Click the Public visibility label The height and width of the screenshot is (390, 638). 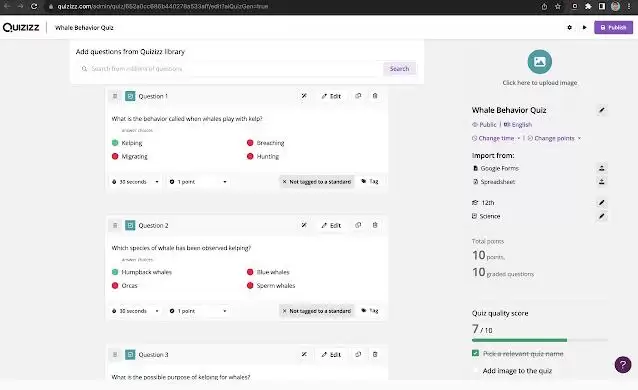(484, 125)
